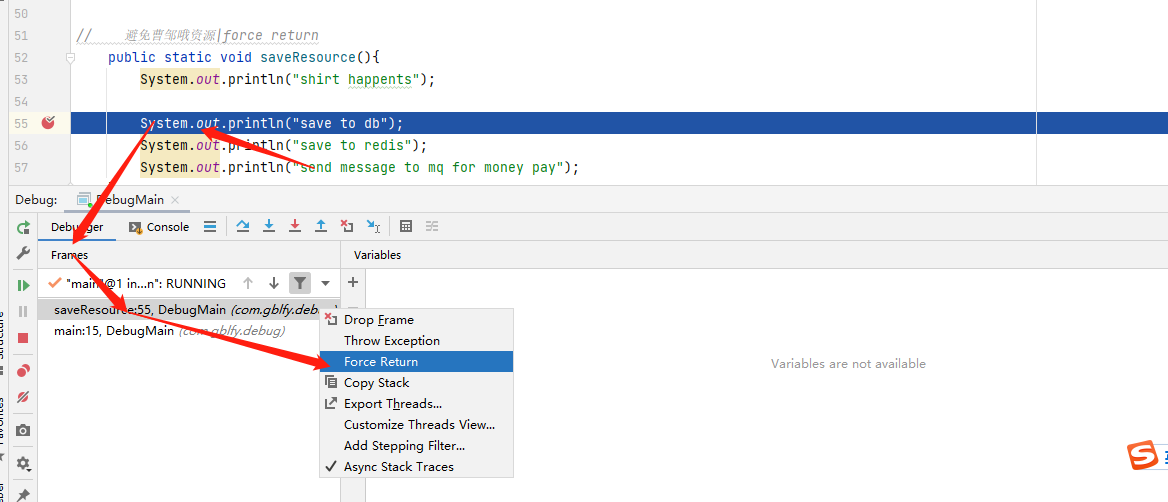Screen dimensions: 1168x502
Task: Expand the thread selector dropdown arrow
Action: tap(326, 283)
